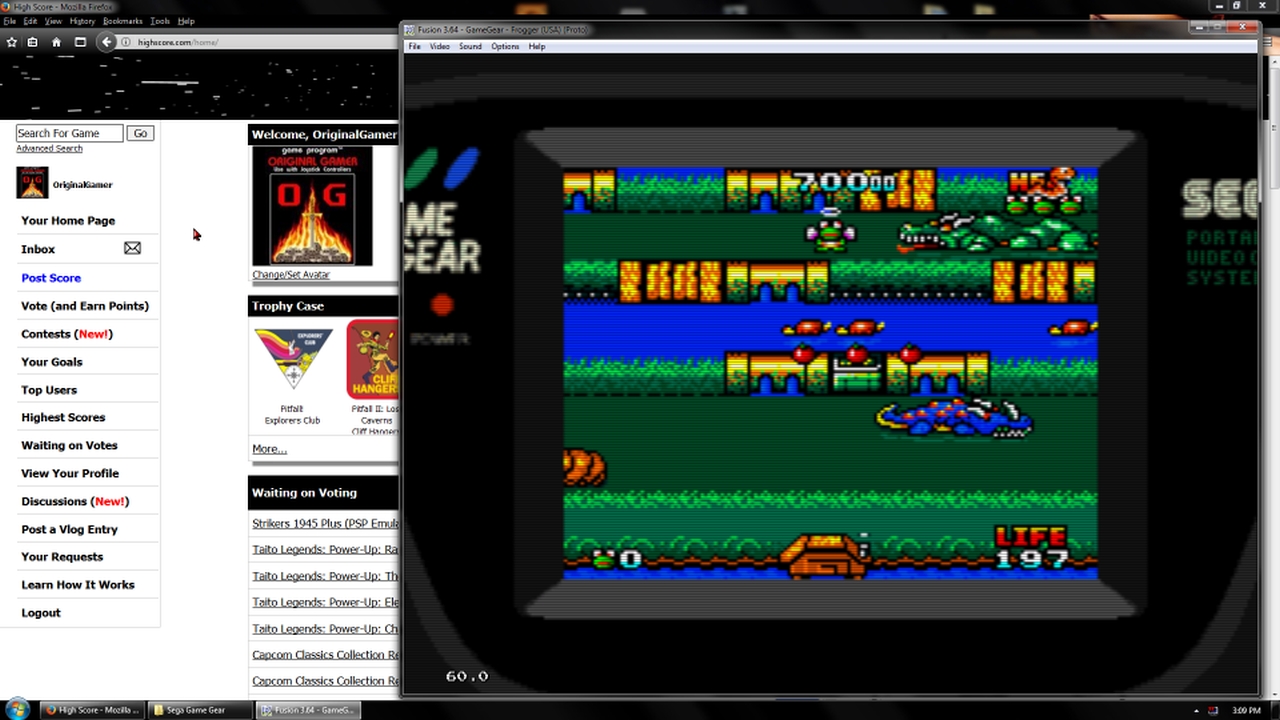This screenshot has width=1280, height=720.
Task: Click the Firefox hamburger menu icon
Action: click(x=80, y=42)
